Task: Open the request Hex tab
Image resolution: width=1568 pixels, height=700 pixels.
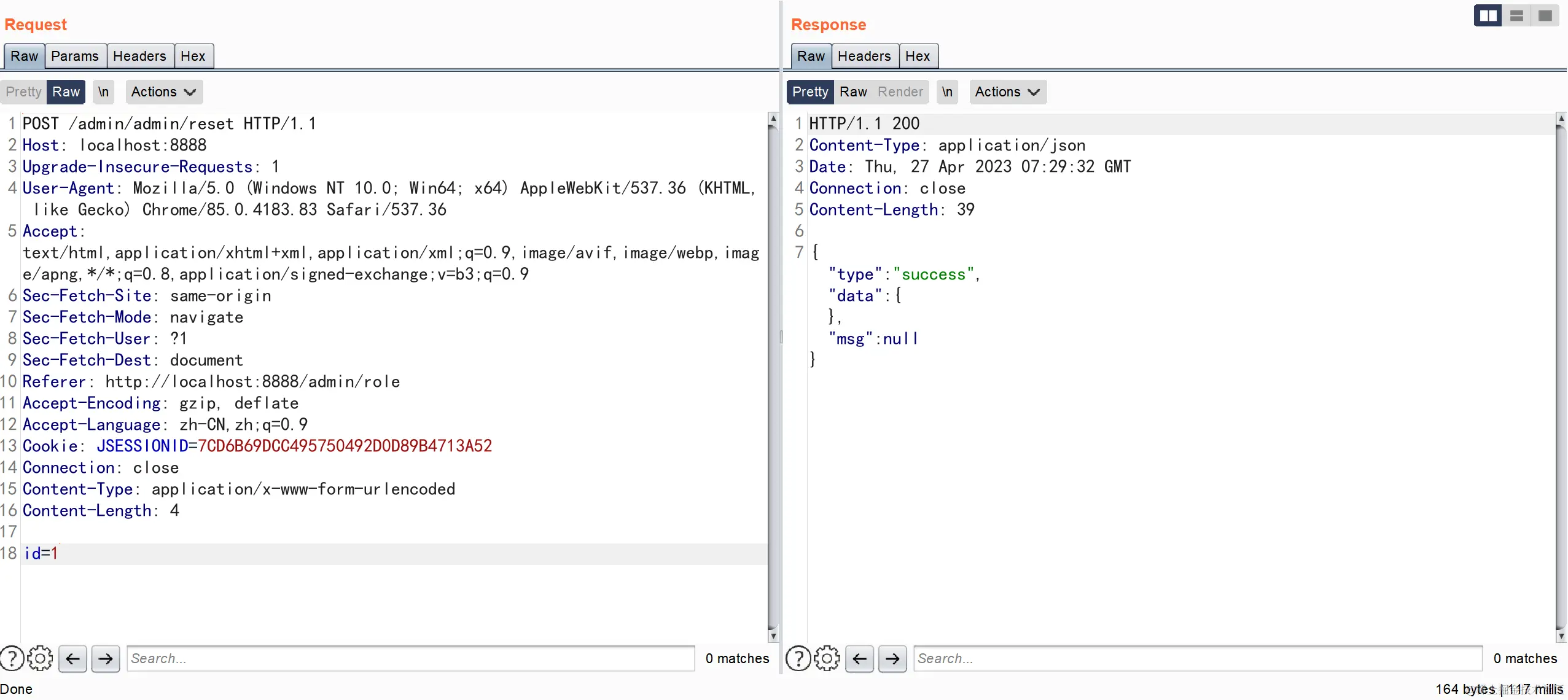Action: [193, 56]
